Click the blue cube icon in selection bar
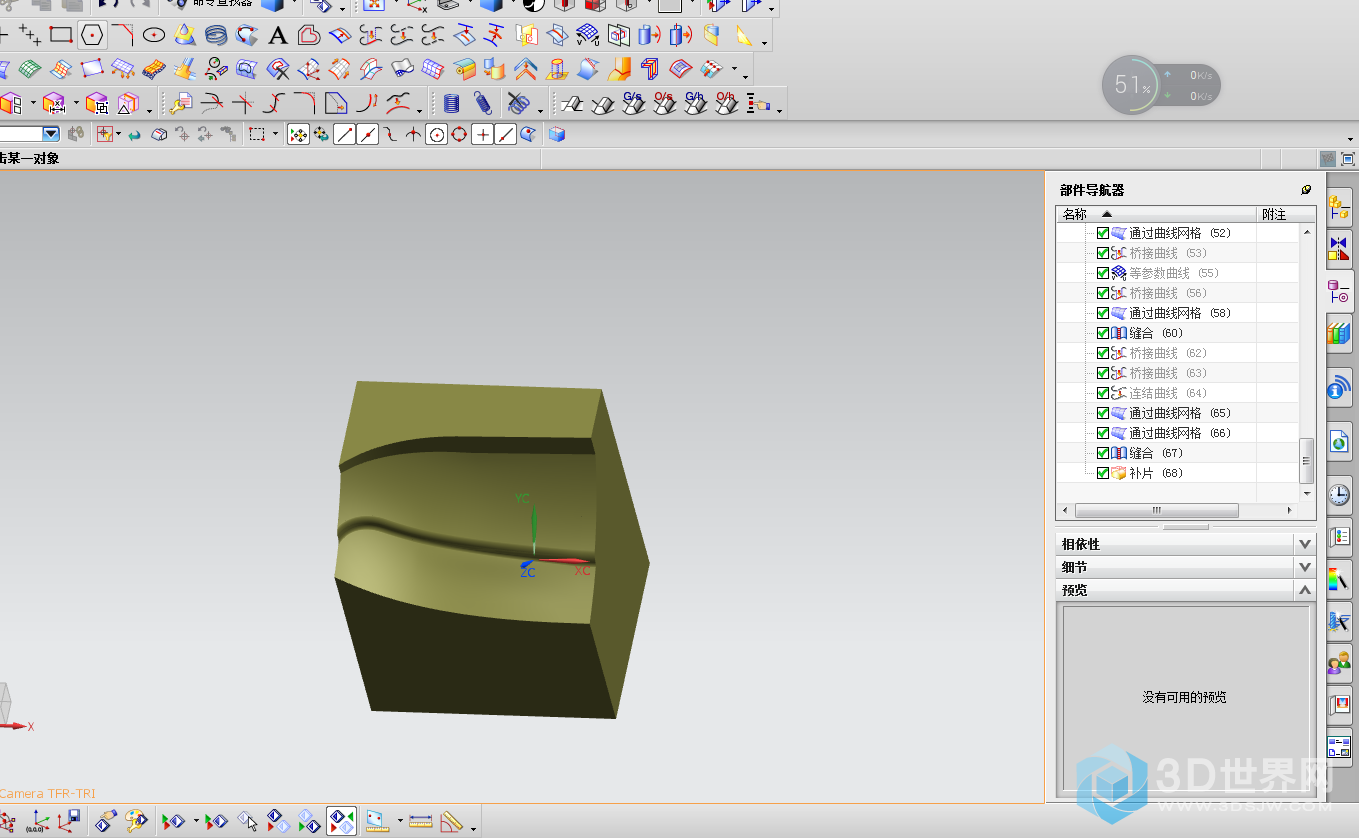Image resolution: width=1359 pixels, height=838 pixels. pos(557,134)
